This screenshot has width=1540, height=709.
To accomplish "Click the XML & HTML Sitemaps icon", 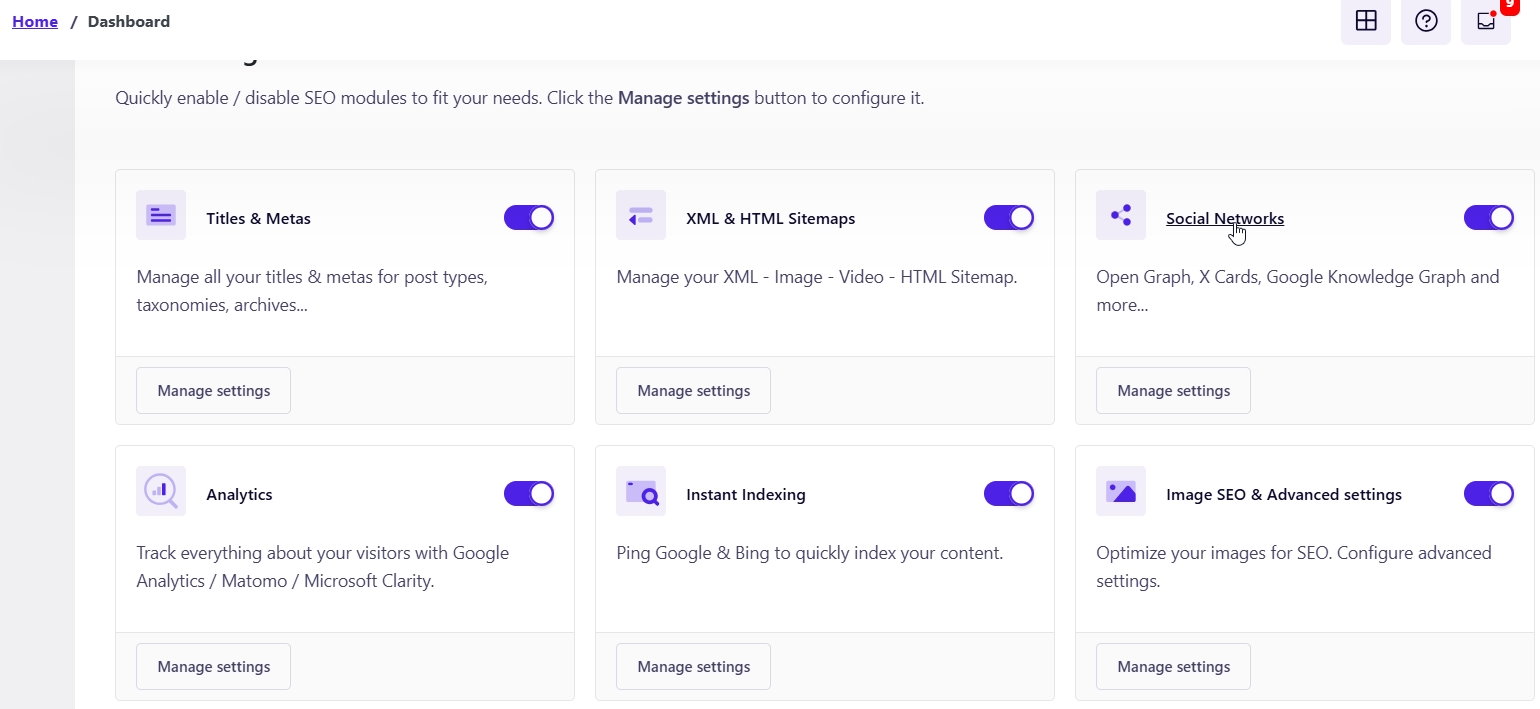I will coord(641,215).
